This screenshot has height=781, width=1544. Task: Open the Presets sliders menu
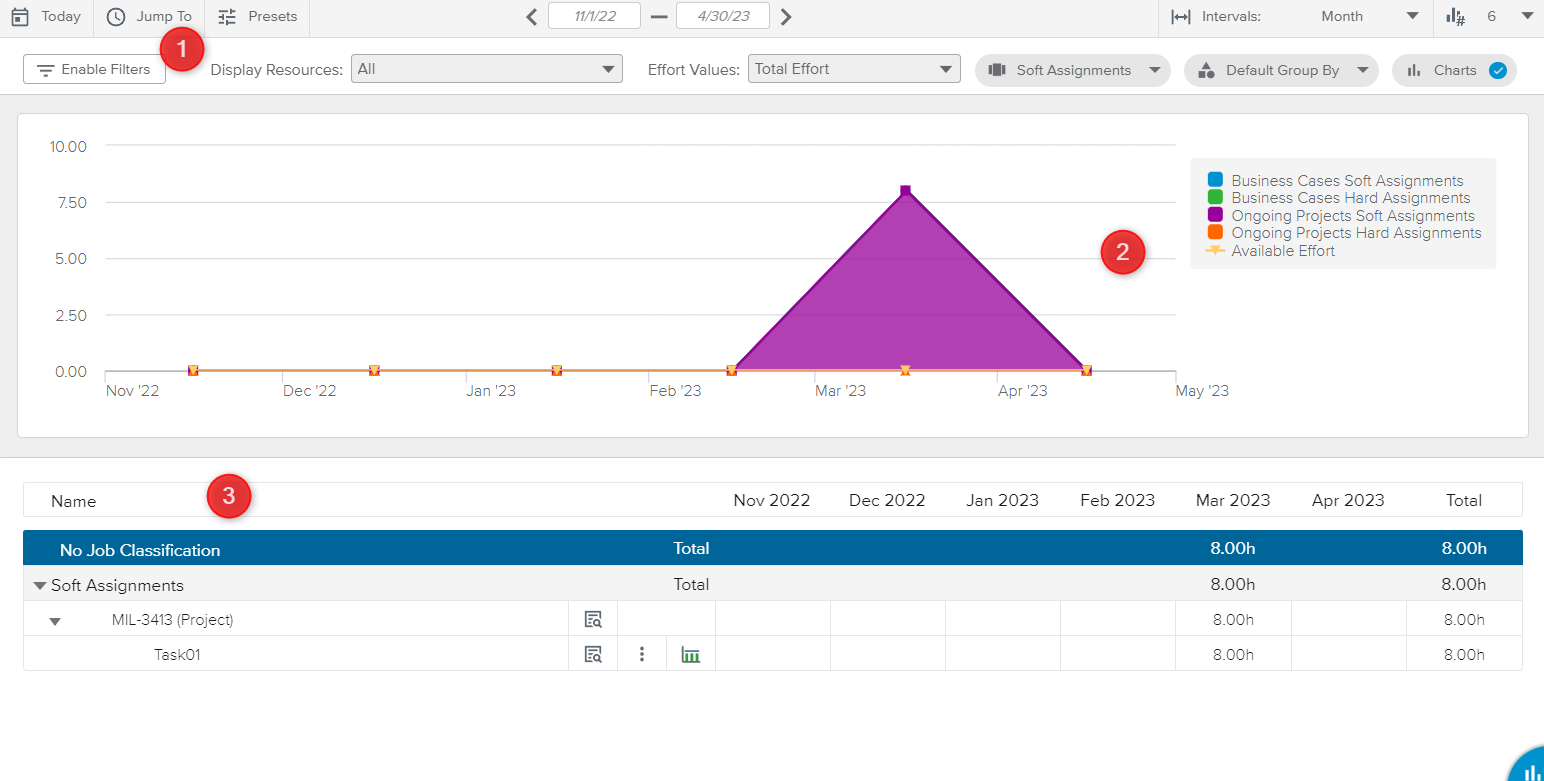click(x=228, y=17)
